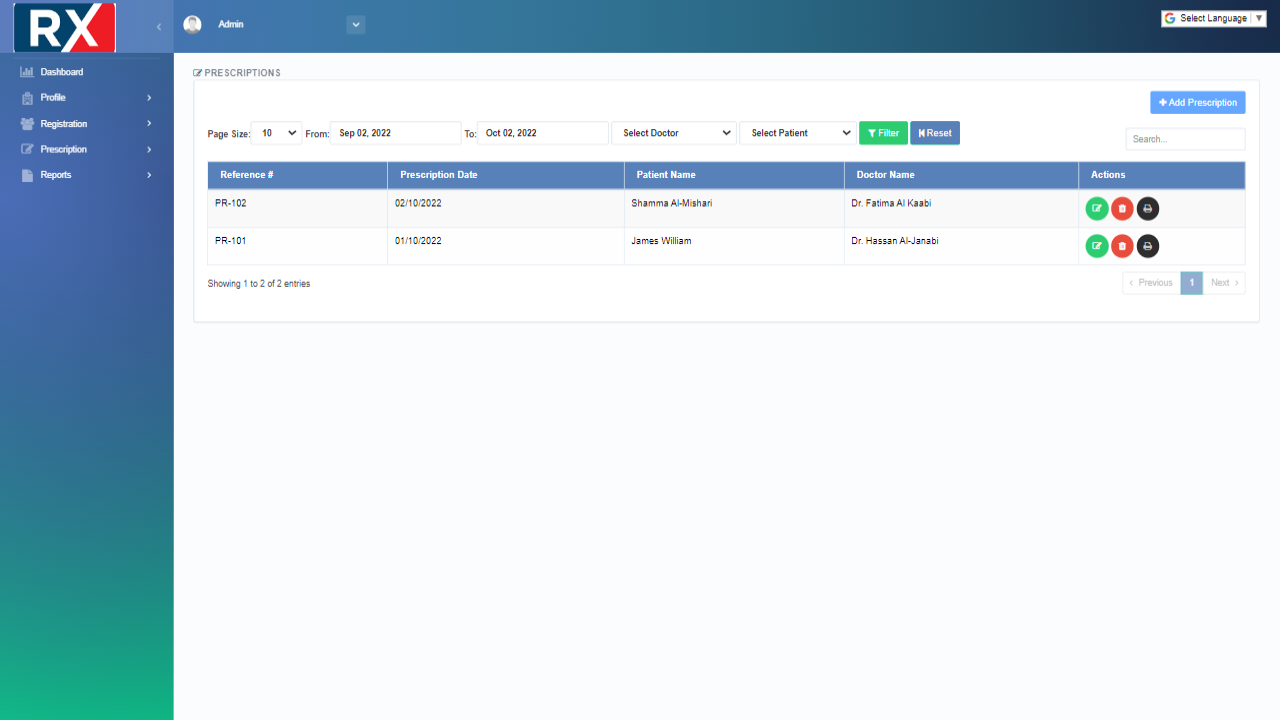Click the Search input field
The height and width of the screenshot is (720, 1280).
click(x=1185, y=139)
